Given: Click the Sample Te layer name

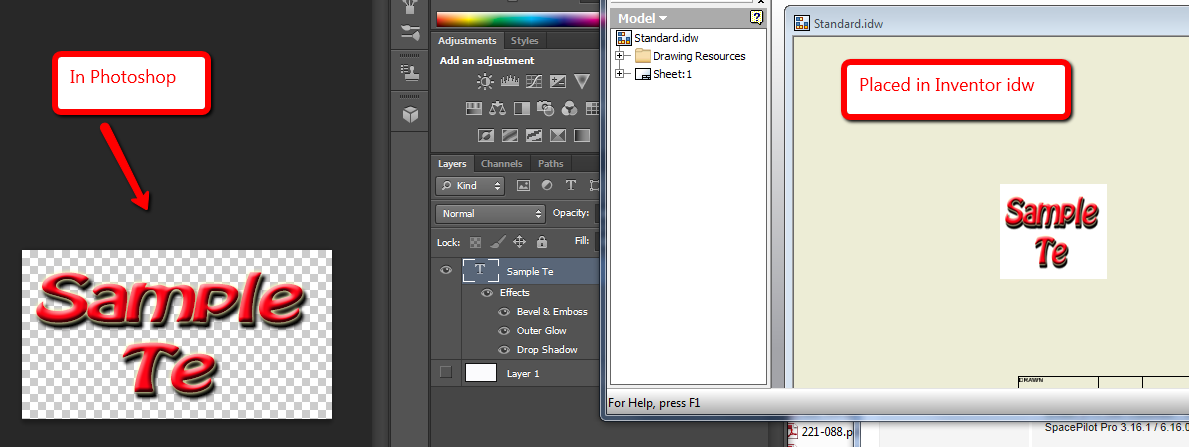Looking at the screenshot, I should tap(530, 272).
